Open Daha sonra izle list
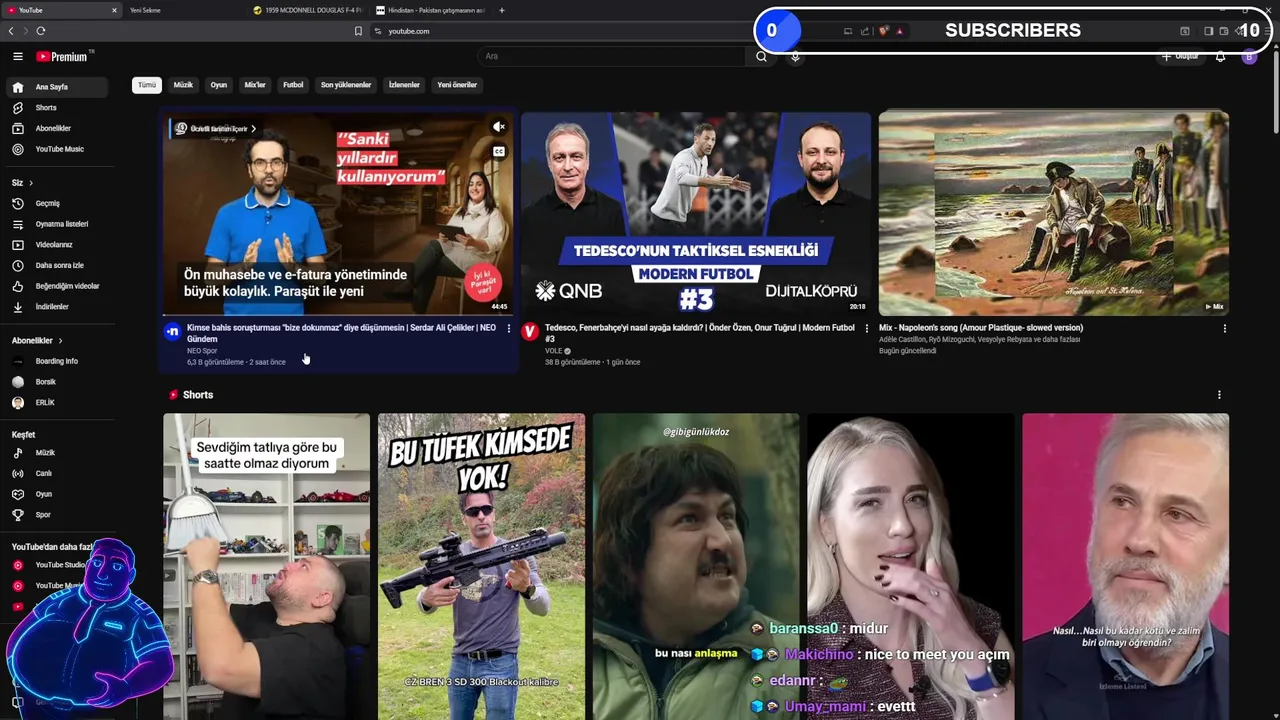 pos(58,265)
